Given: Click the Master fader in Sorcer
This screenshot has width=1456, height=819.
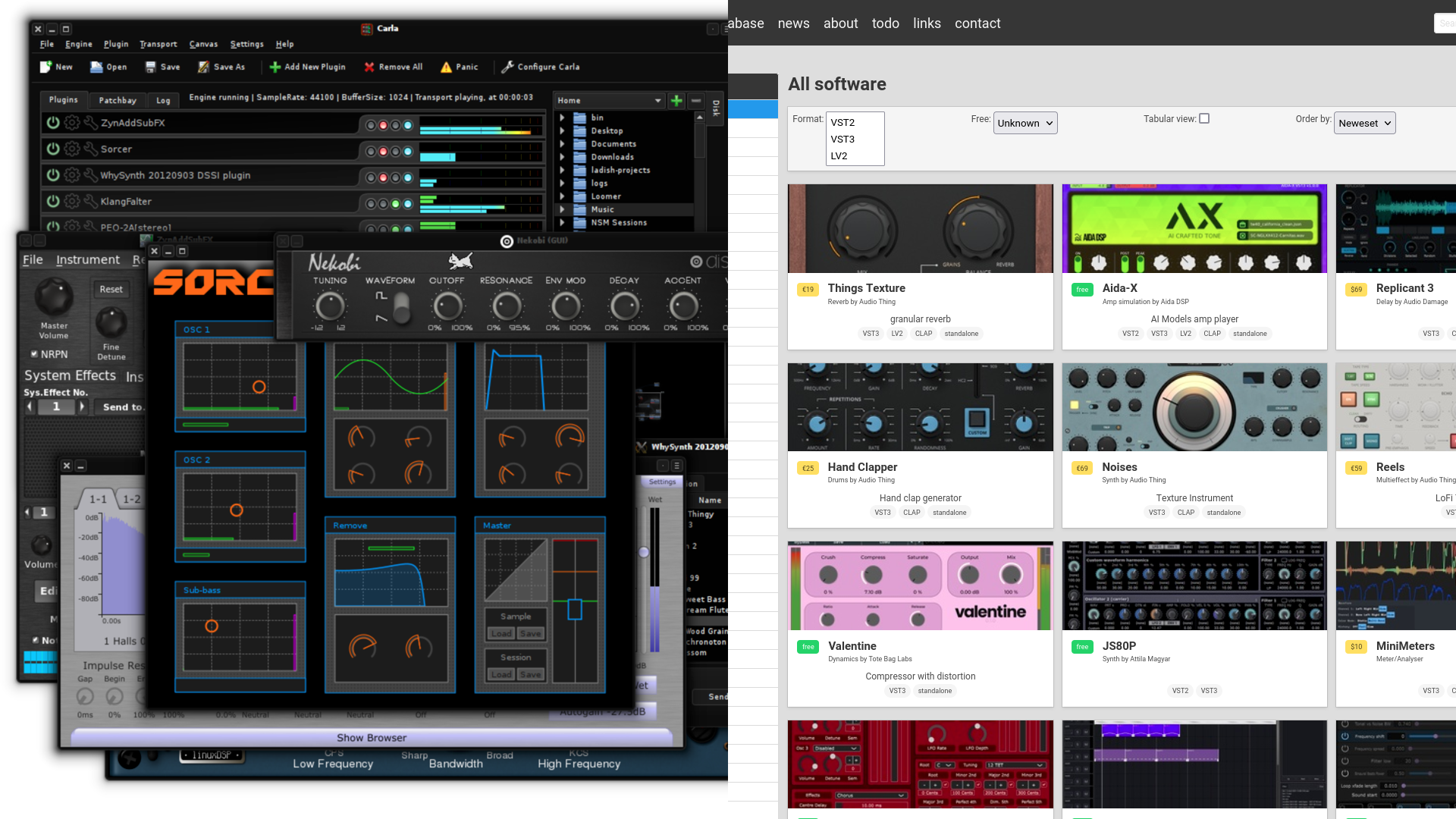Looking at the screenshot, I should (575, 609).
